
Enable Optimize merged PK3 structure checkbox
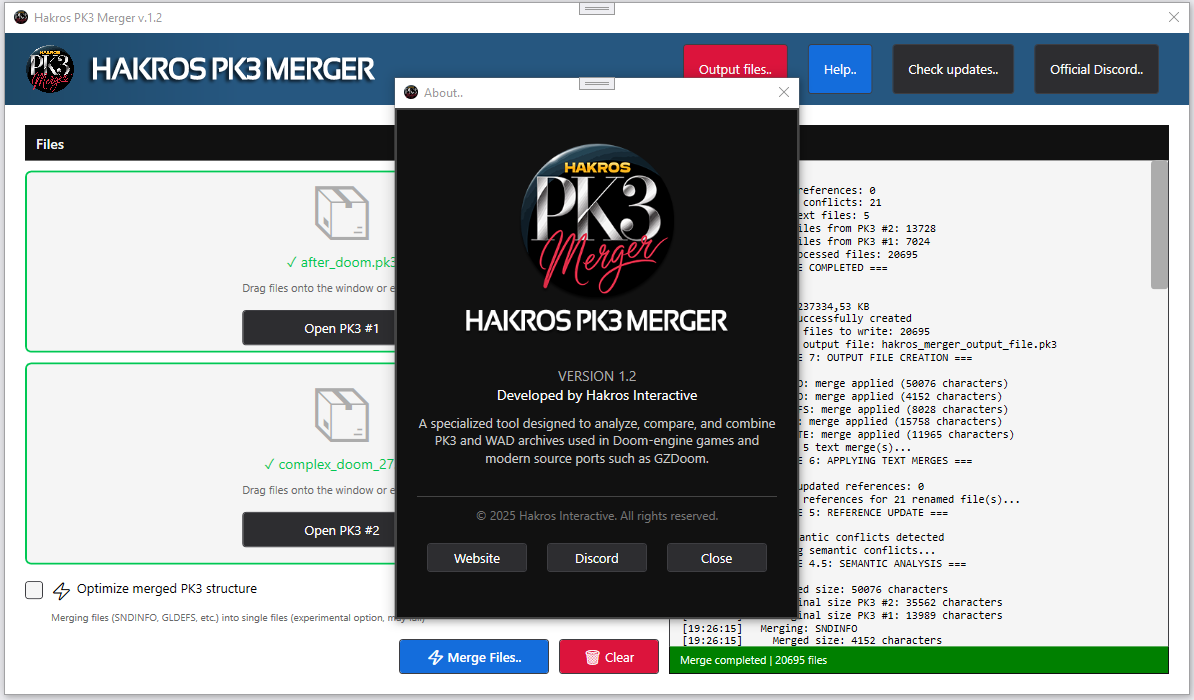point(34,590)
